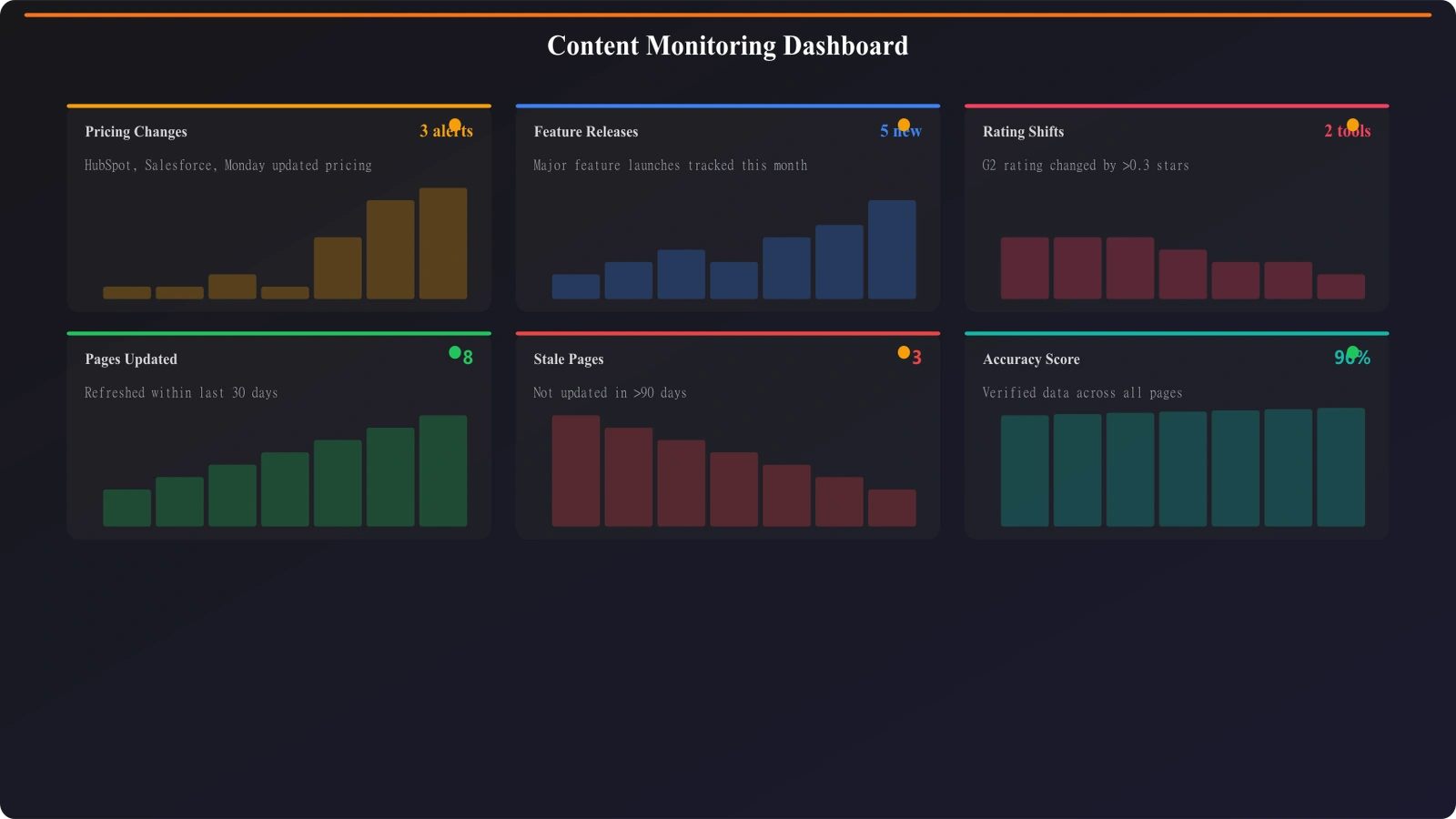The height and width of the screenshot is (819, 1456).
Task: Select the Feature Releases card title
Action: 585,131
